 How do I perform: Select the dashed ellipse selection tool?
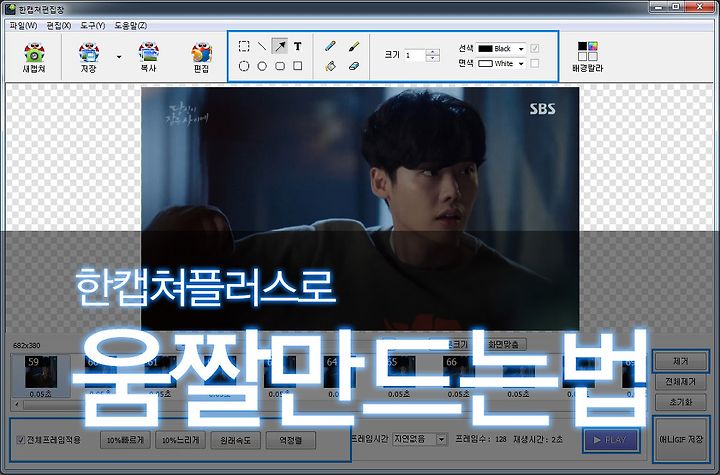click(244, 66)
